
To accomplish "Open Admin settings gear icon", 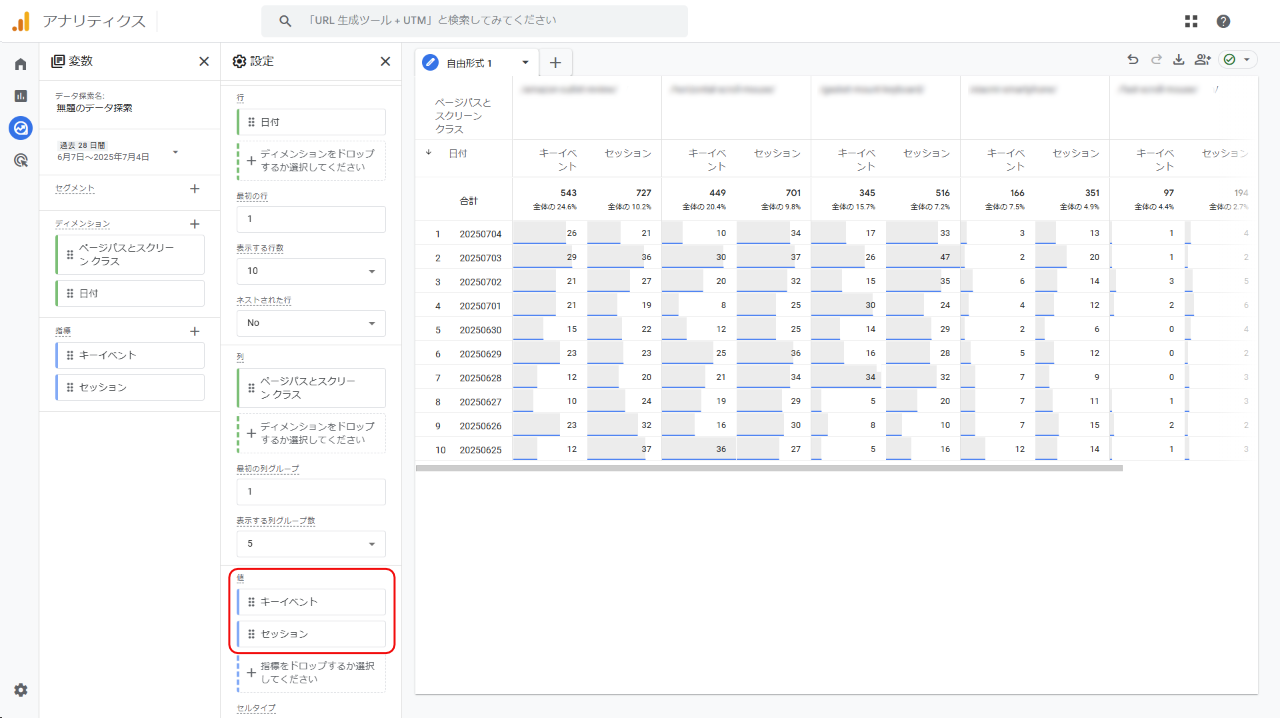I will 20,690.
